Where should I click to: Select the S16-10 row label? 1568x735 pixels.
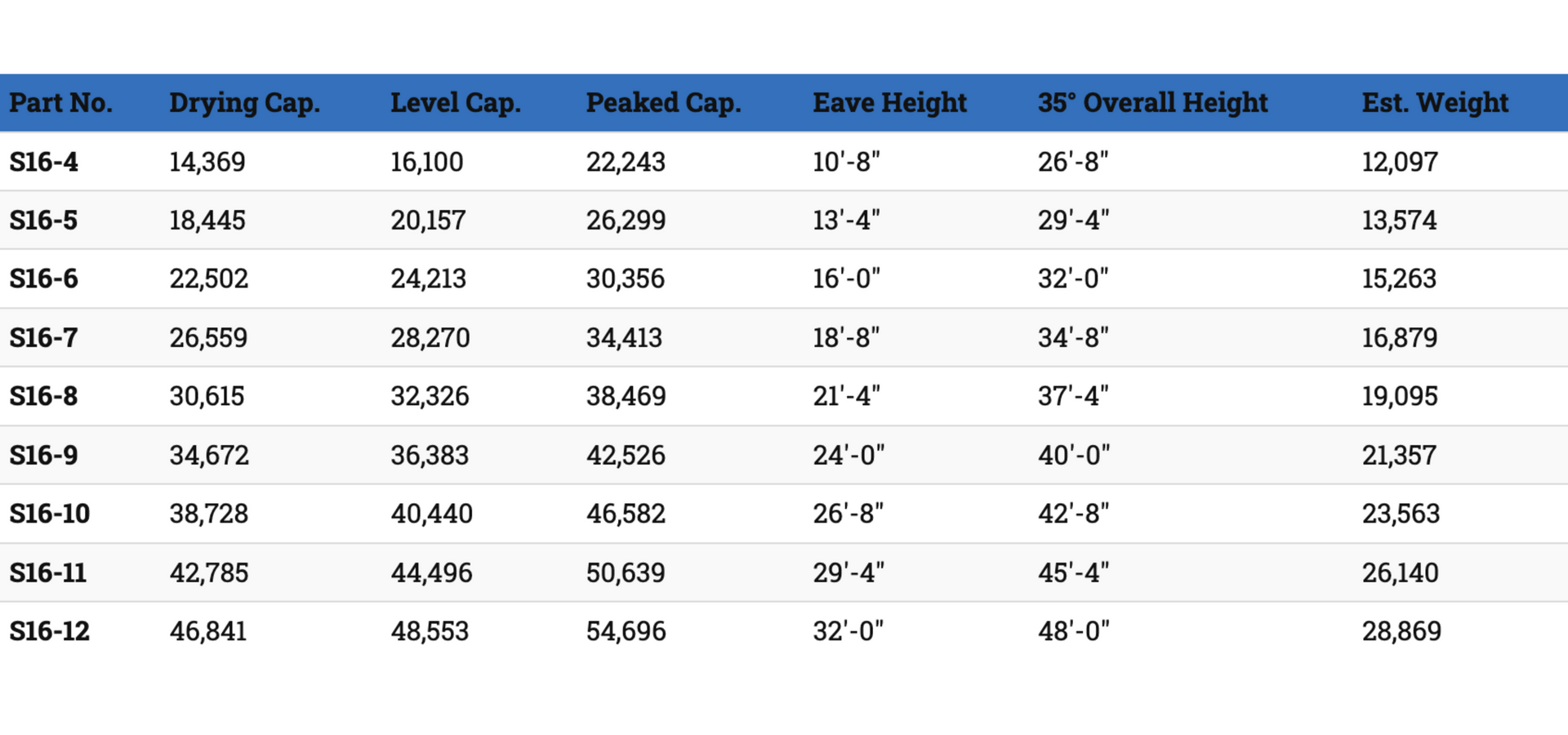[x=50, y=514]
